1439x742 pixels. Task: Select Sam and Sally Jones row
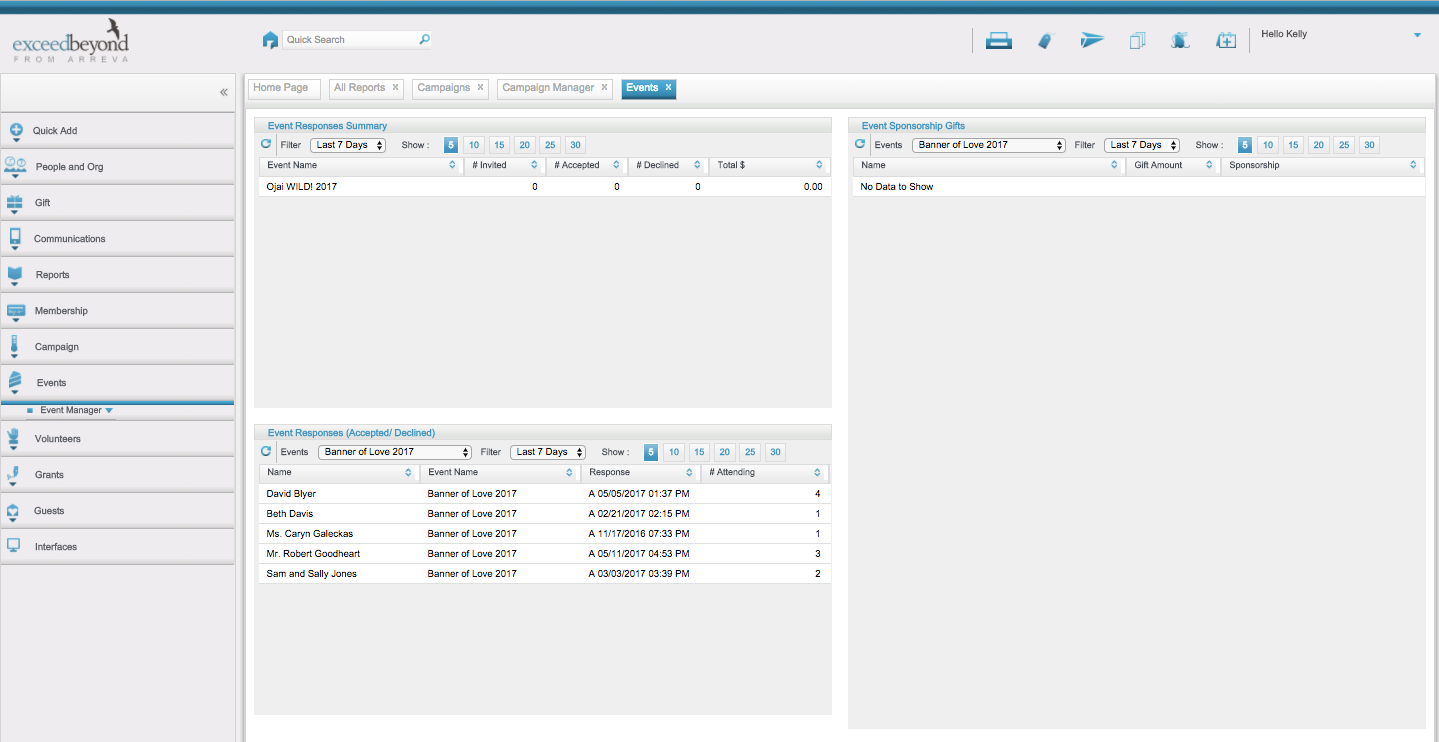(x=544, y=574)
